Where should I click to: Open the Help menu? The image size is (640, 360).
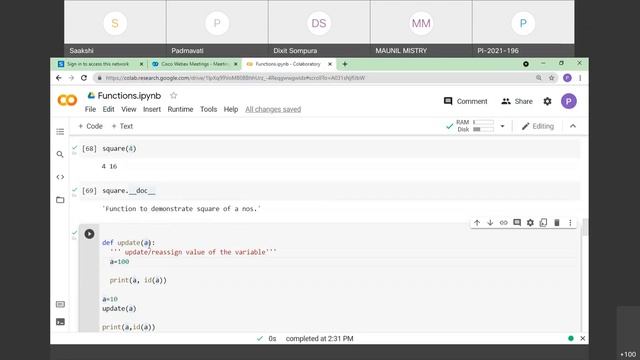click(231, 109)
